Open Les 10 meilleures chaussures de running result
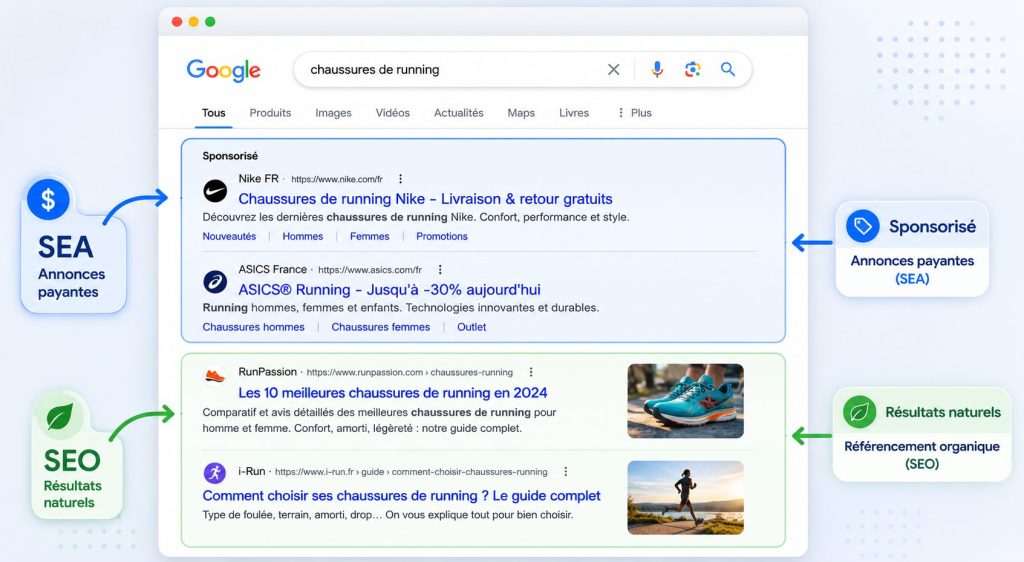 393,393
